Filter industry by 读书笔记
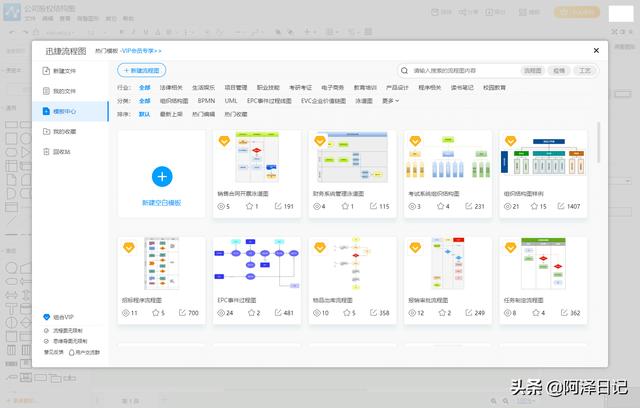640x408 pixels. (x=462, y=88)
